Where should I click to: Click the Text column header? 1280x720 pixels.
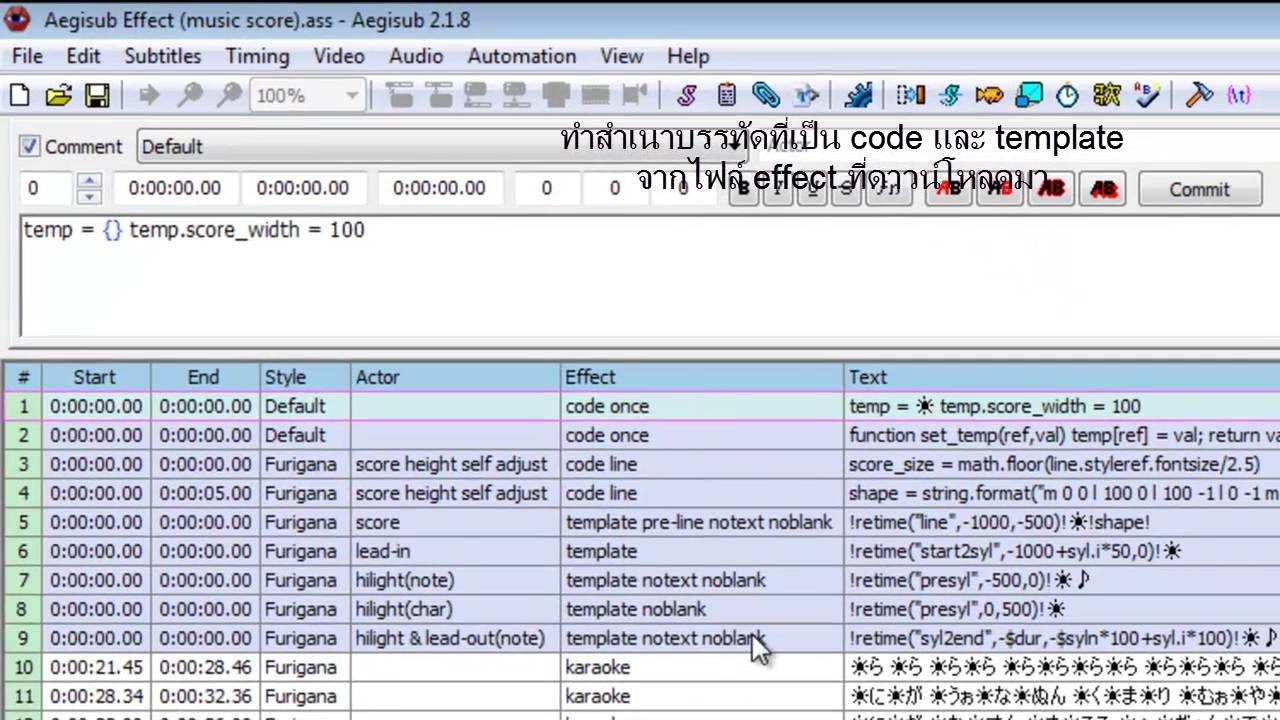1062,377
